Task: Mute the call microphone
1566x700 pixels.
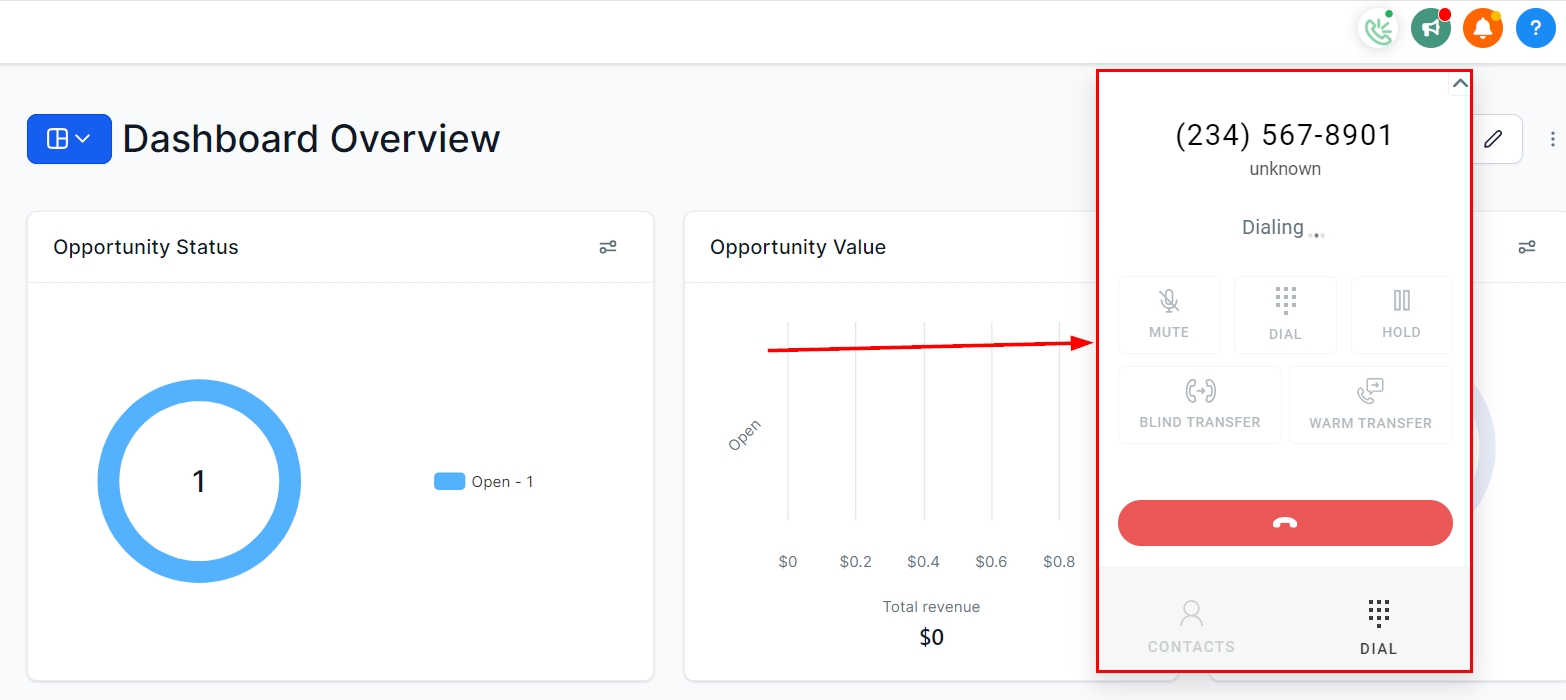Action: pyautogui.click(x=1168, y=314)
